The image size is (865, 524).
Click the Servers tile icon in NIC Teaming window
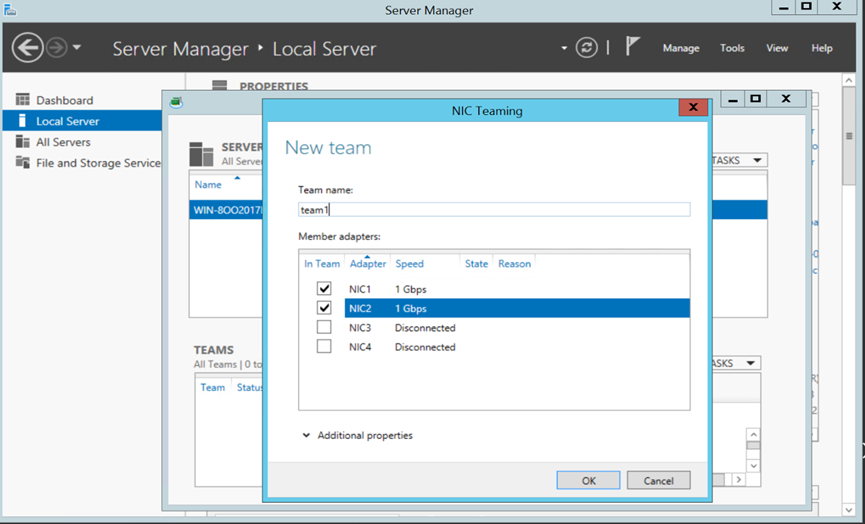[201, 154]
